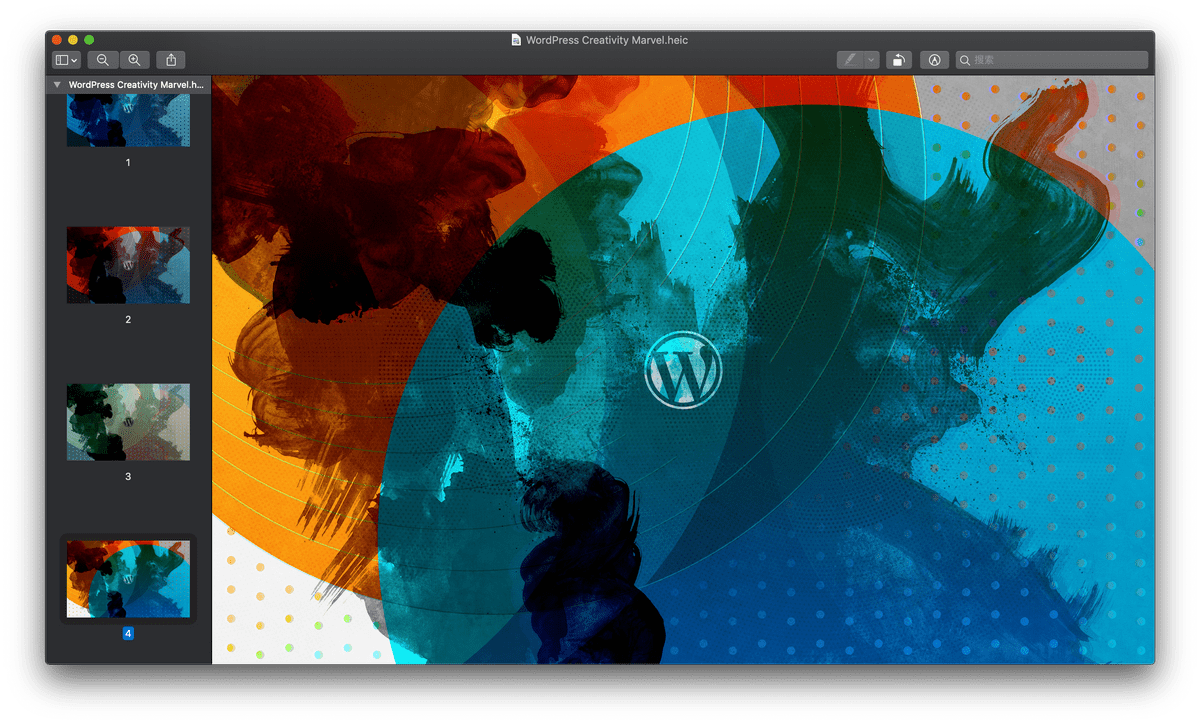Open the sidebar view options menu
This screenshot has height=724, width=1200.
(x=67, y=60)
